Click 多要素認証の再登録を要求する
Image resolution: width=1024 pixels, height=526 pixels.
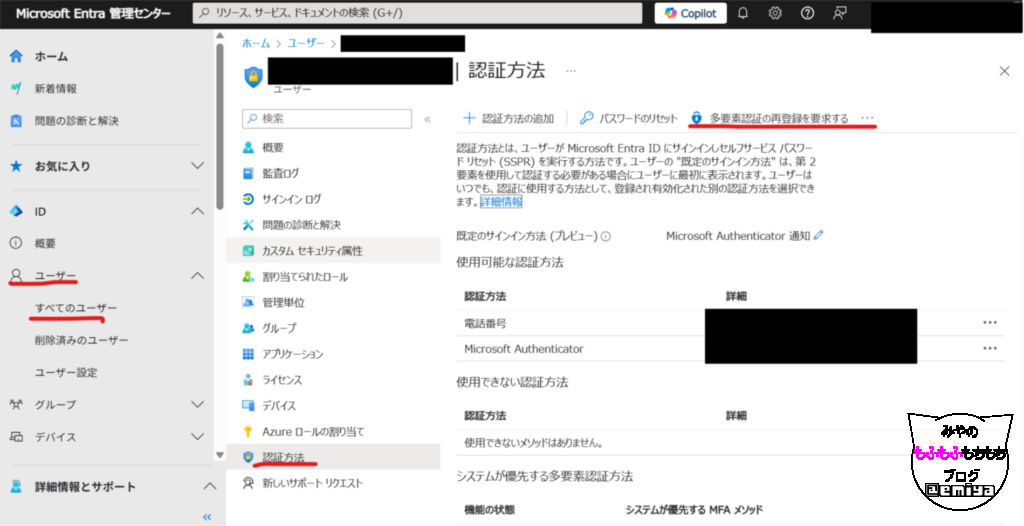pyautogui.click(x=770, y=118)
